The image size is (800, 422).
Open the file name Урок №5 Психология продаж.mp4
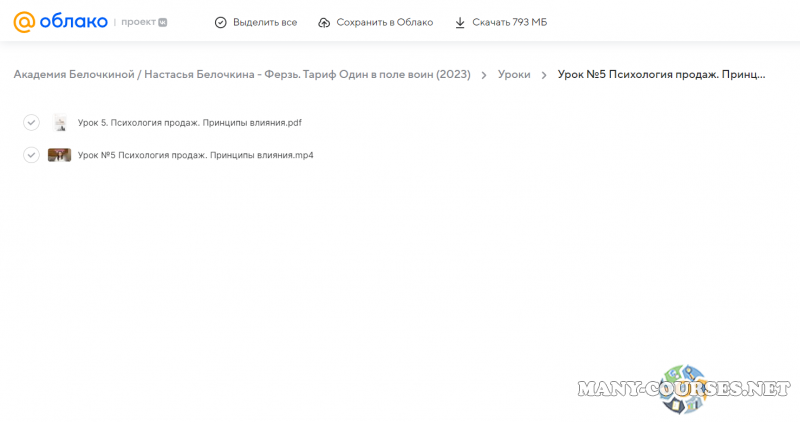click(195, 155)
